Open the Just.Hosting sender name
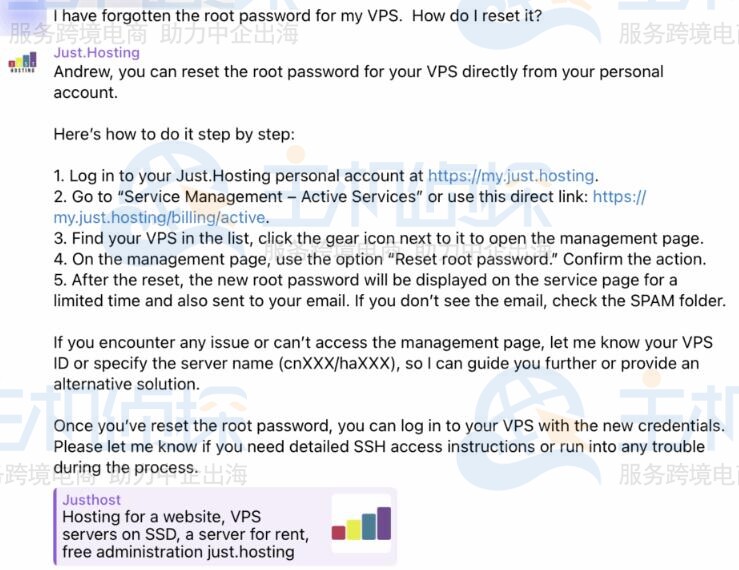 click(96, 52)
